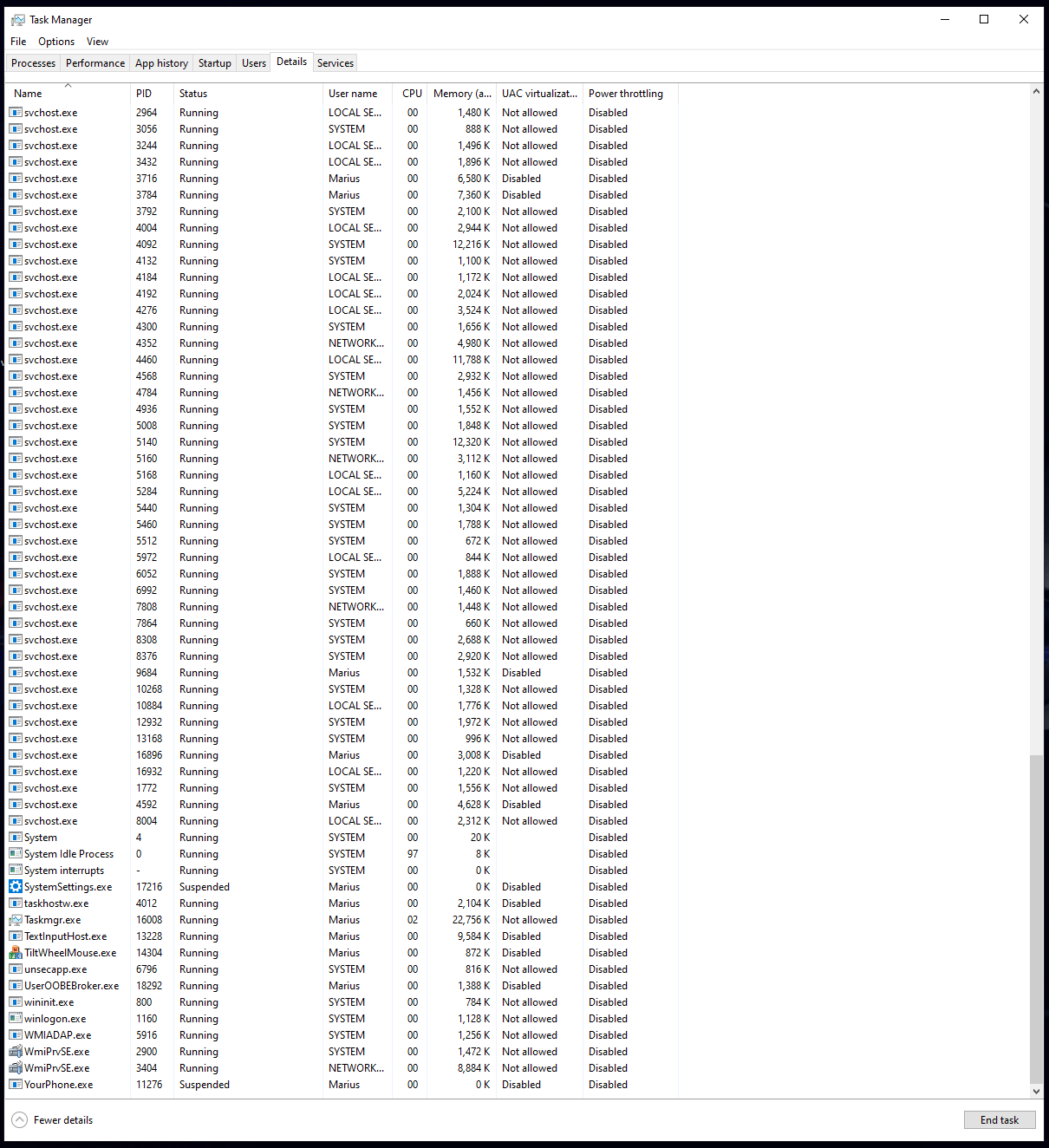Switch to the Processes tab
Image resolution: width=1049 pixels, height=1148 pixels.
pos(34,63)
